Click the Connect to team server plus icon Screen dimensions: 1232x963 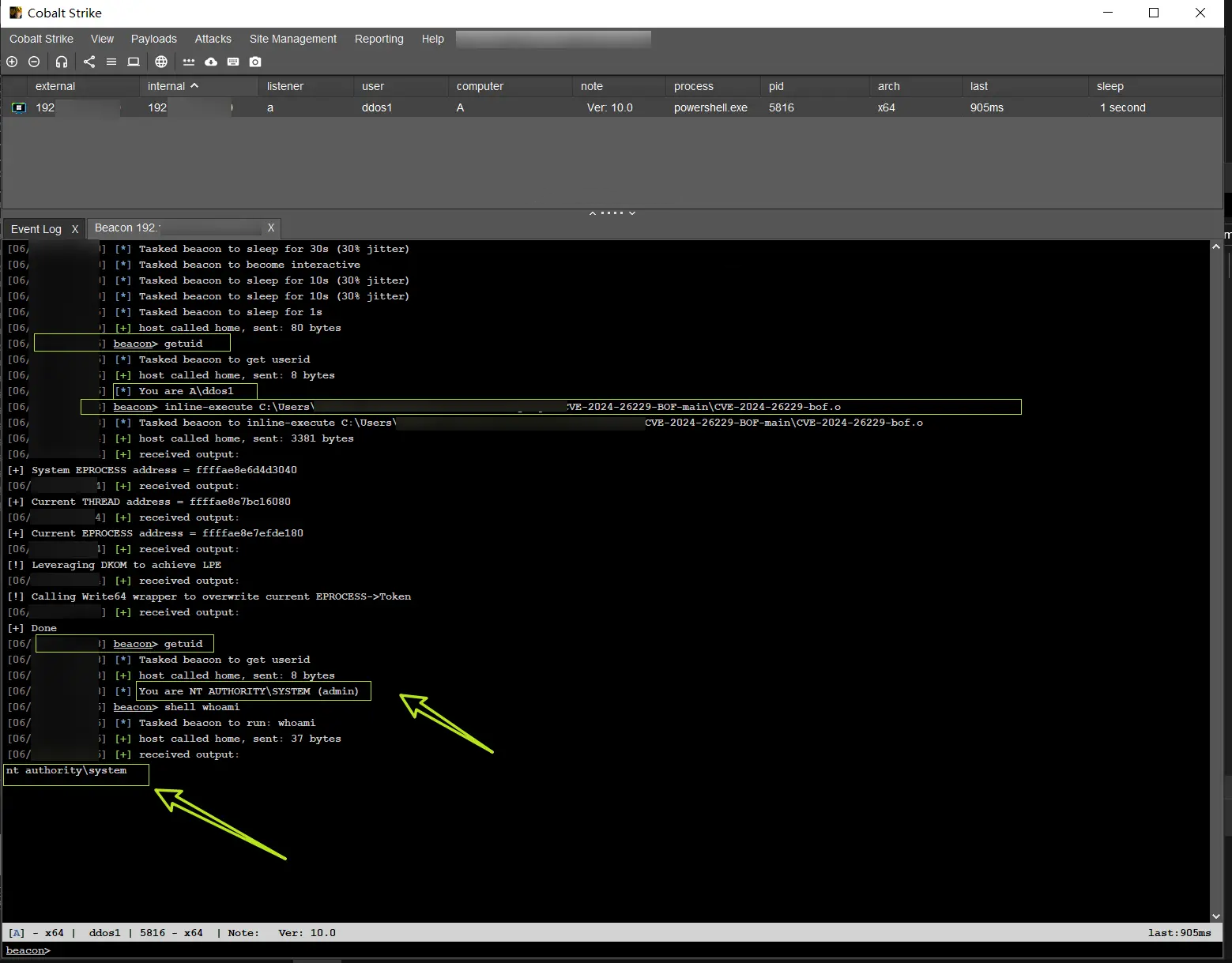tap(12, 62)
